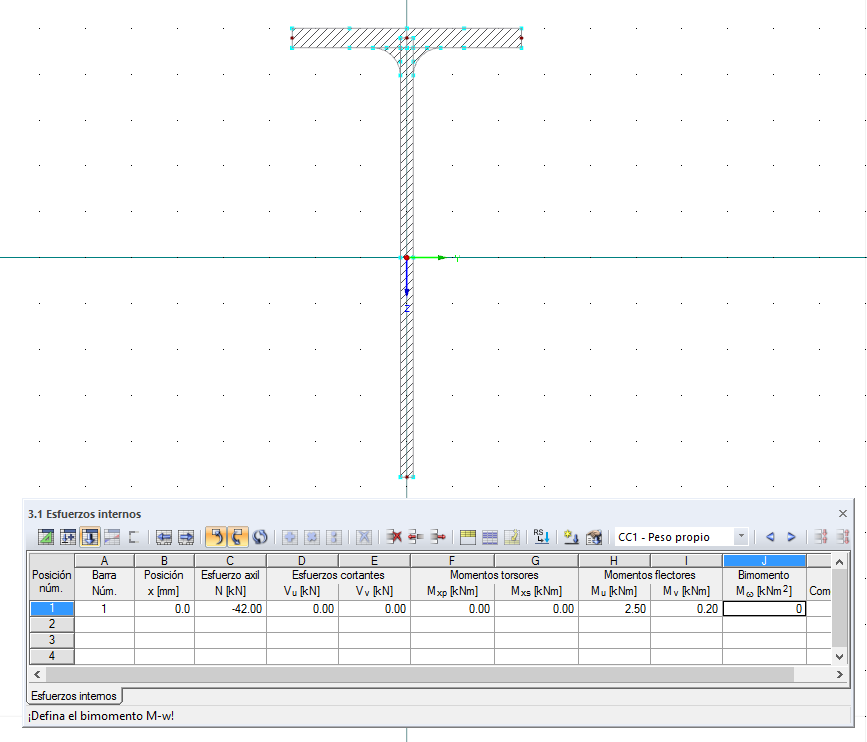This screenshot has width=867, height=742.
Task: Select row header 1
Action: (x=51, y=609)
